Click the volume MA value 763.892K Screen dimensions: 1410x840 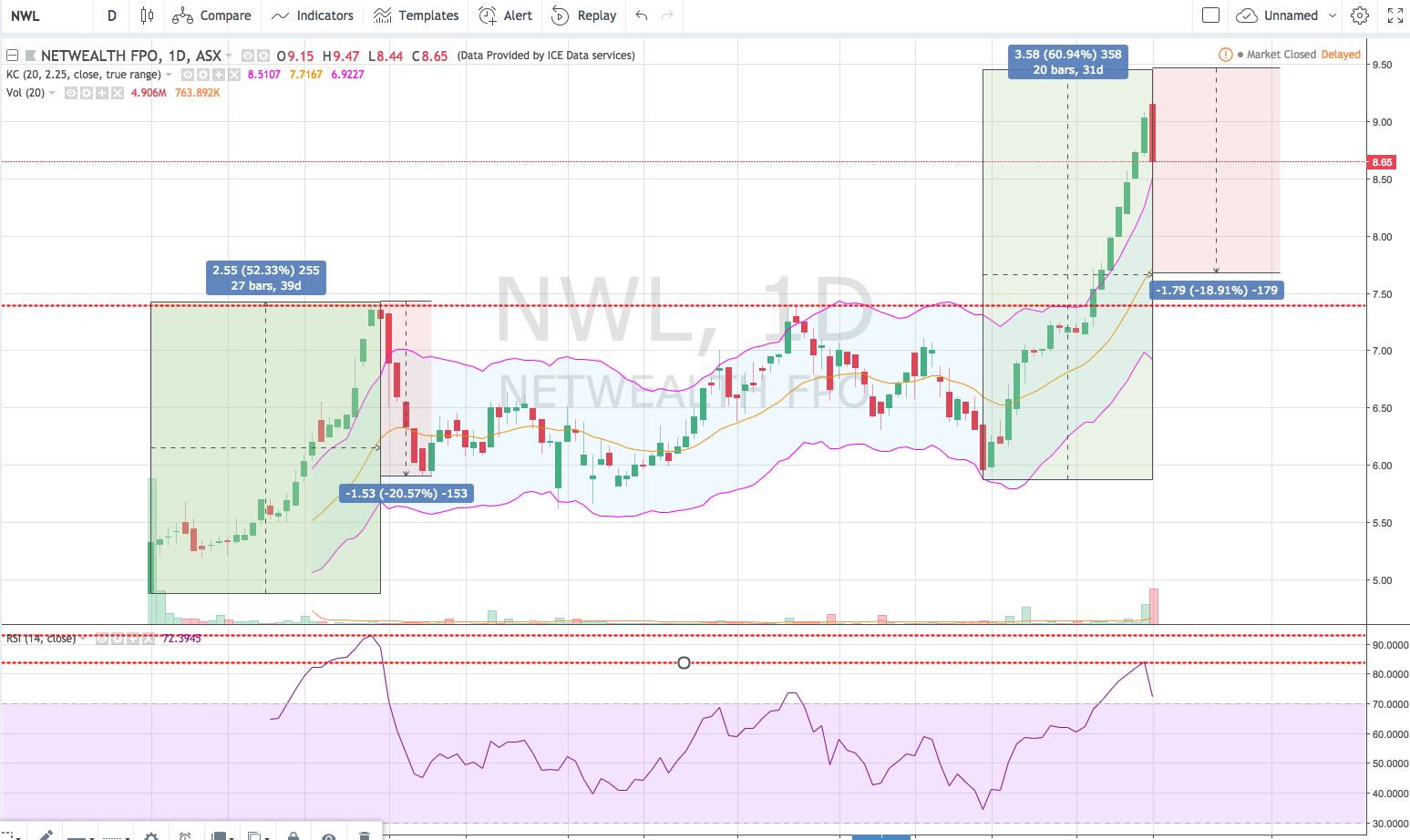[x=198, y=93]
